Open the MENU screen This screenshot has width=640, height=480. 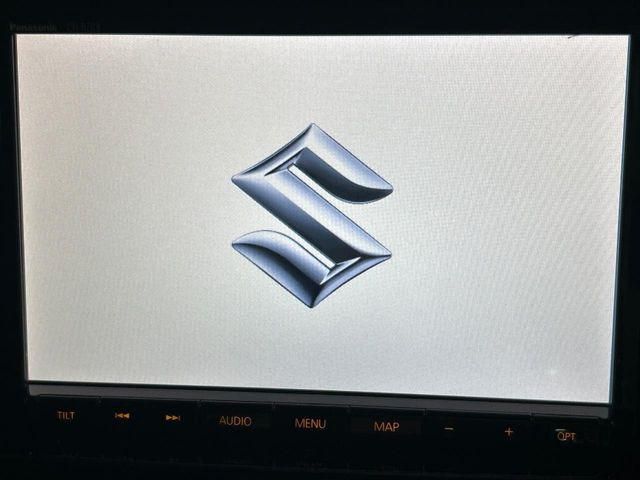tap(310, 424)
